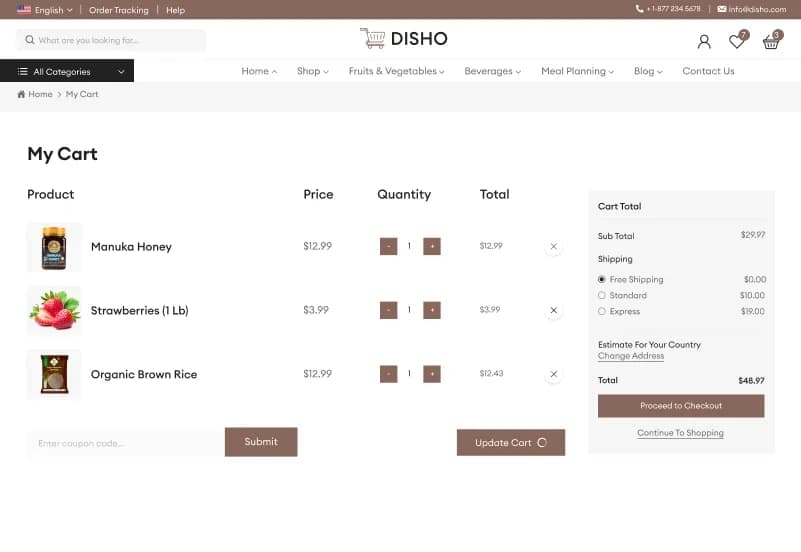
Task: Increase Organic Brown Rice quantity
Action: 432,374
